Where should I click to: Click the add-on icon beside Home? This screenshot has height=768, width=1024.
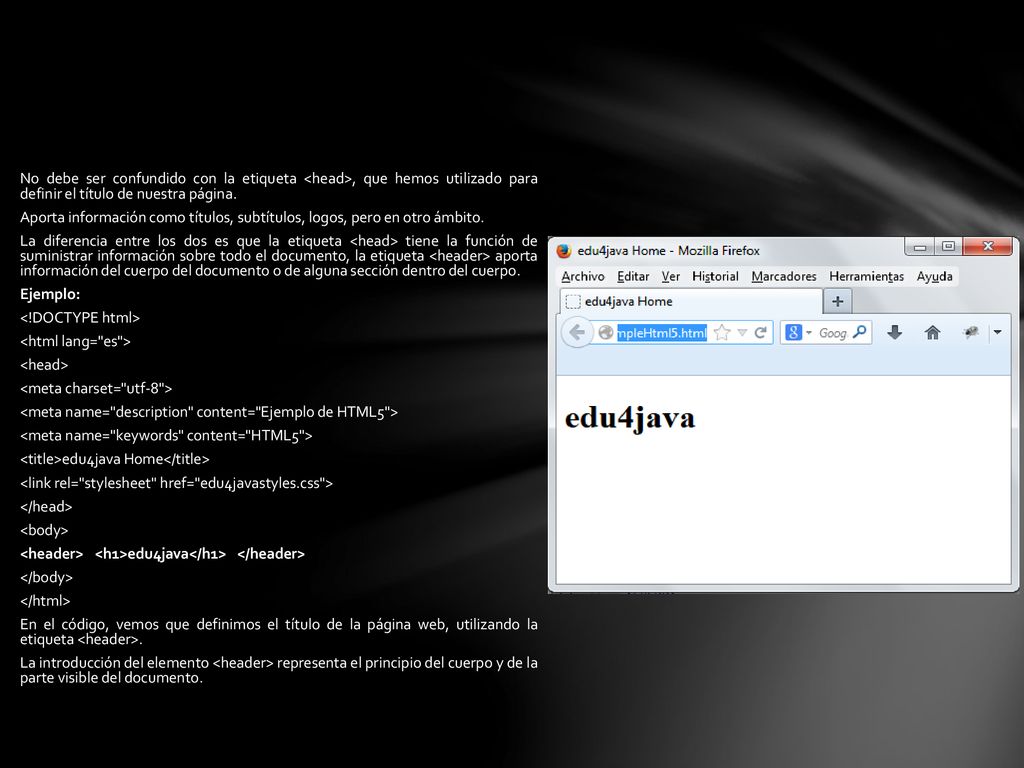[x=970, y=332]
